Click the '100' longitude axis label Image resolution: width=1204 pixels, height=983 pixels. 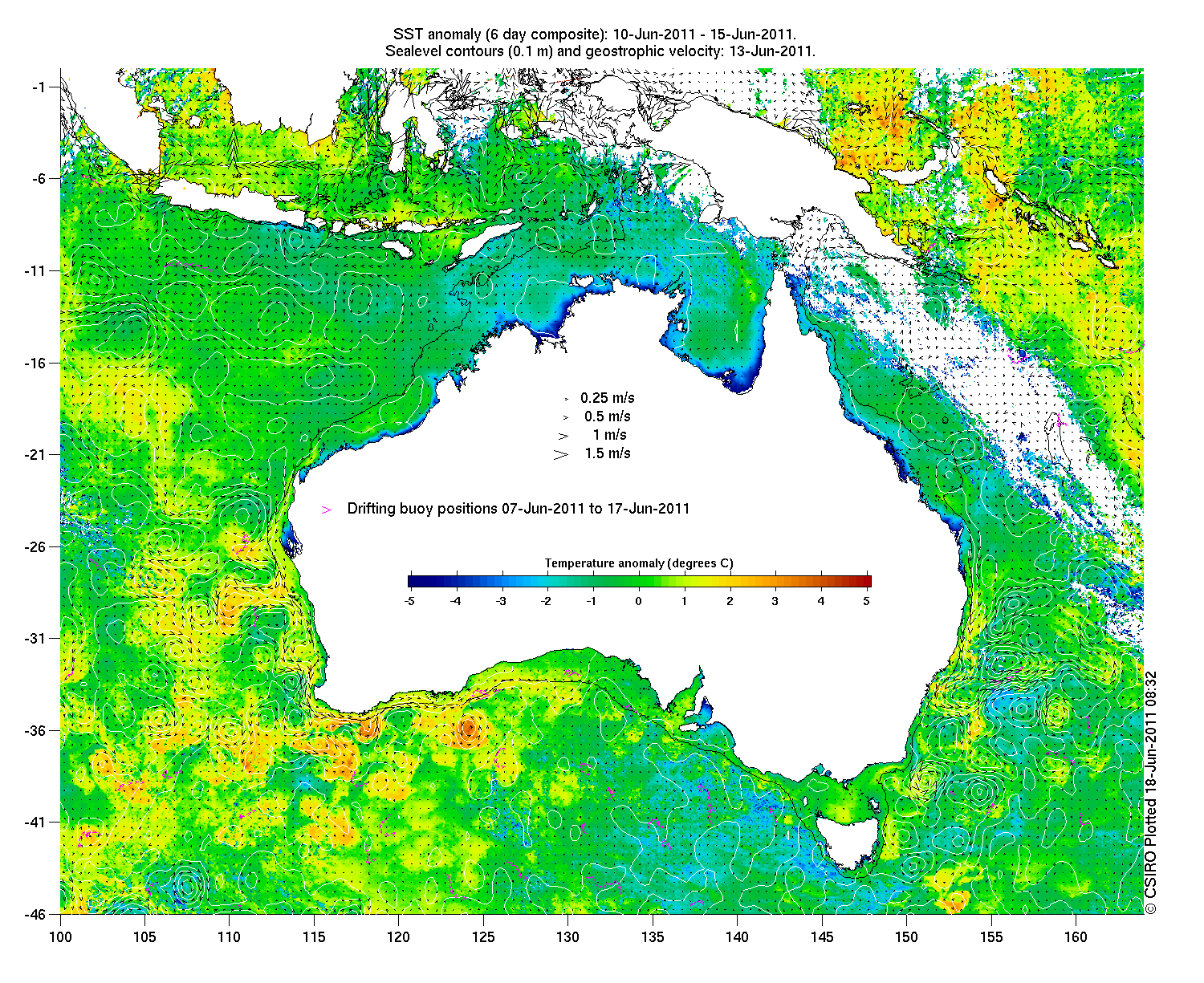click(x=60, y=937)
